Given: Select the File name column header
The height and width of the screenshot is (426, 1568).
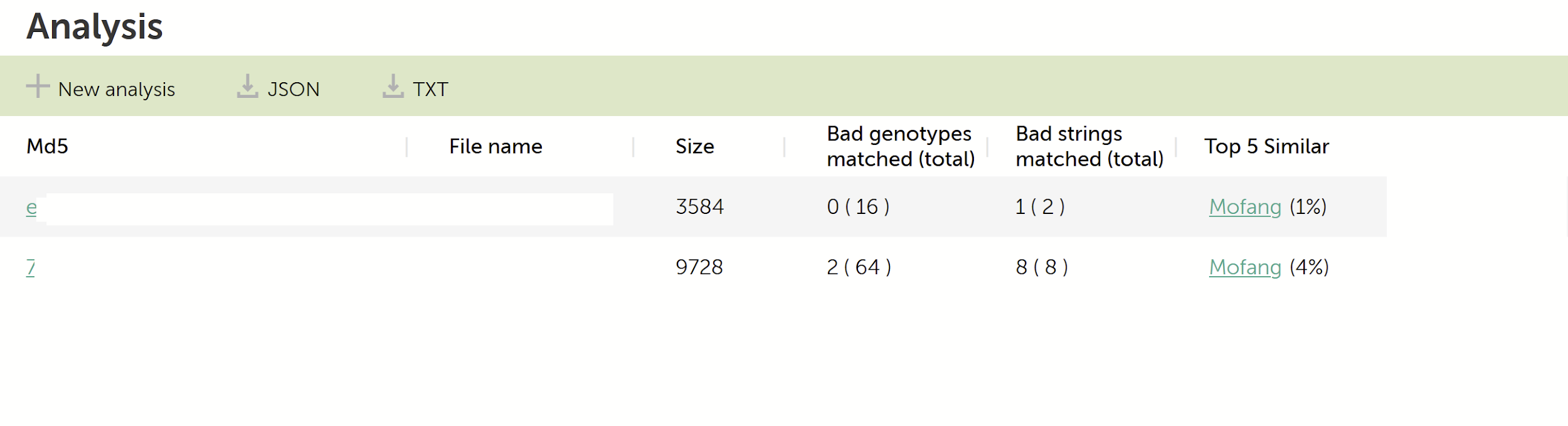Looking at the screenshot, I should pyautogui.click(x=495, y=147).
